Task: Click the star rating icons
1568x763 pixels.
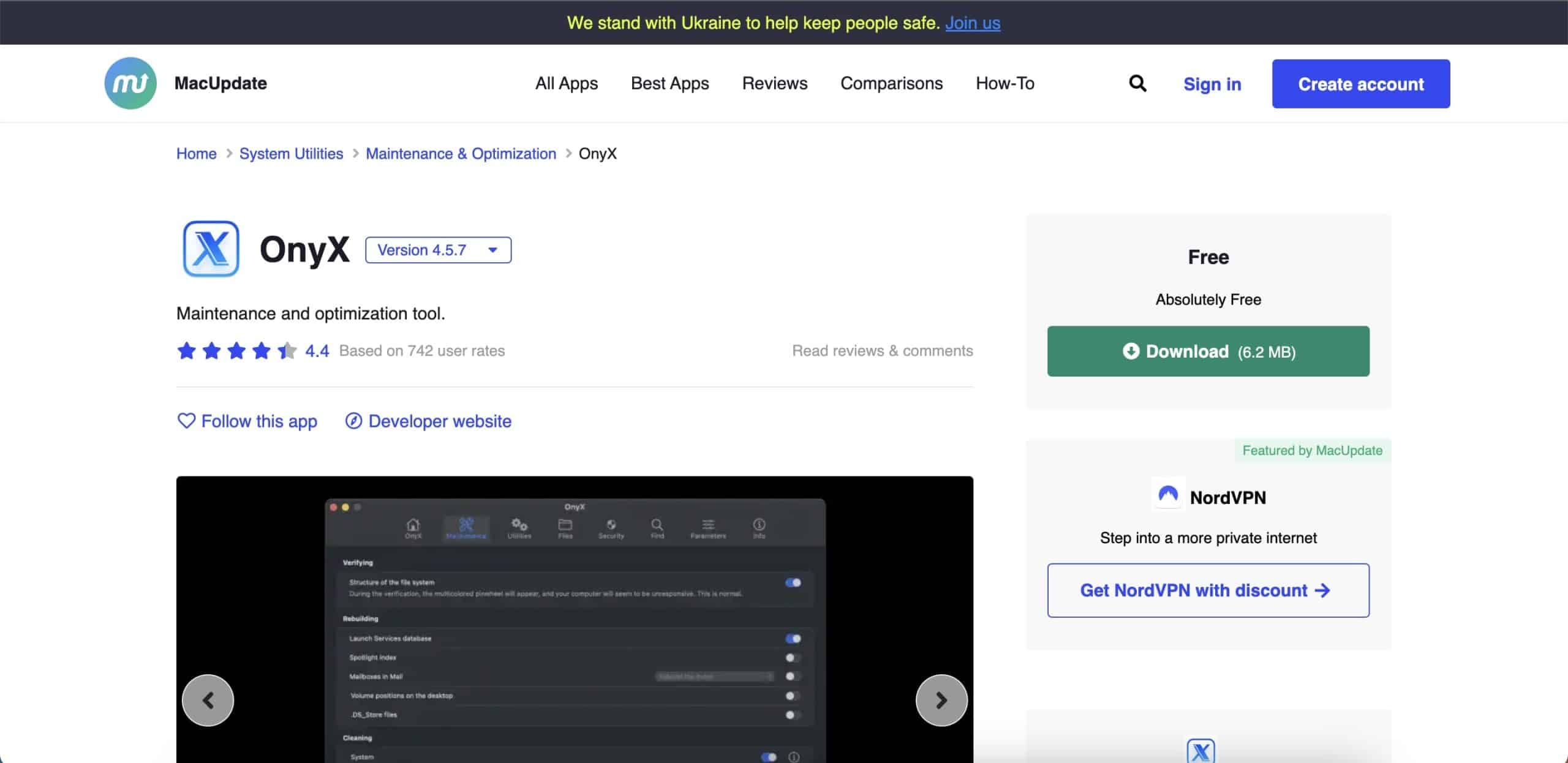Action: tap(236, 351)
